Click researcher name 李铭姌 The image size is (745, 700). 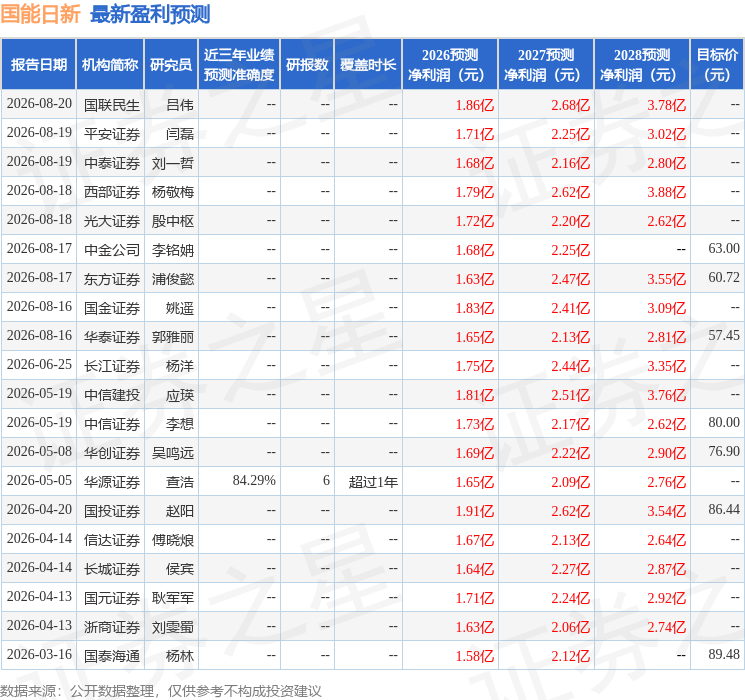[x=172, y=250]
